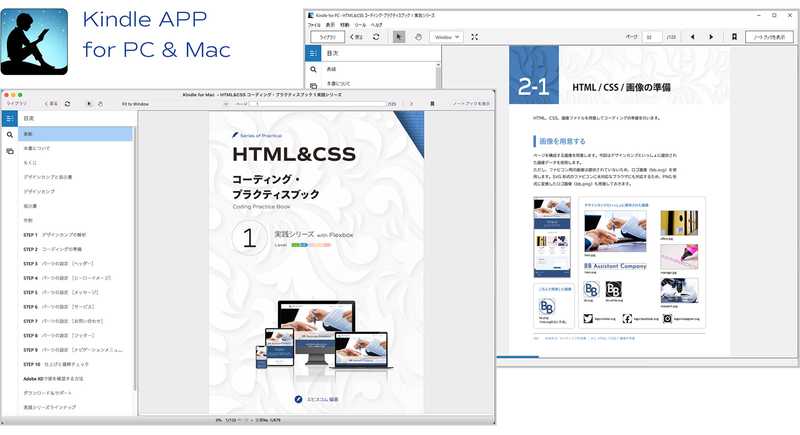The width and height of the screenshot is (800, 435).
Task: Select the 'STEP 9' contents entry
Action: point(73,350)
